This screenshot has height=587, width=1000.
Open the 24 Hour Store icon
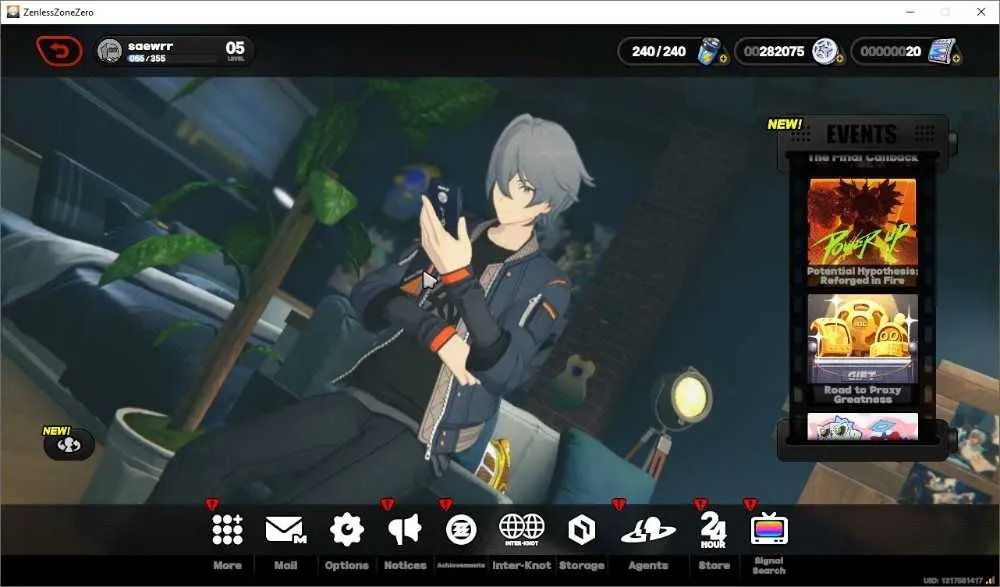[713, 530]
